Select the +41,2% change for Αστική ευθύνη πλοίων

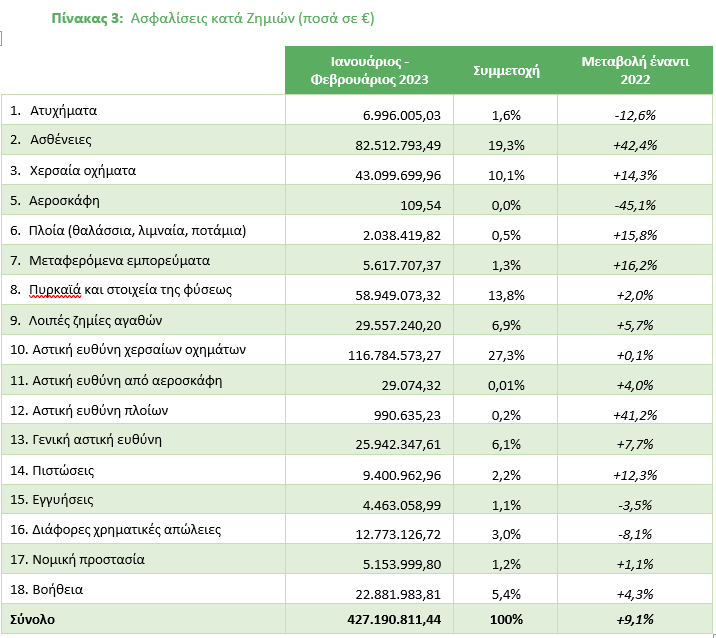[635, 415]
